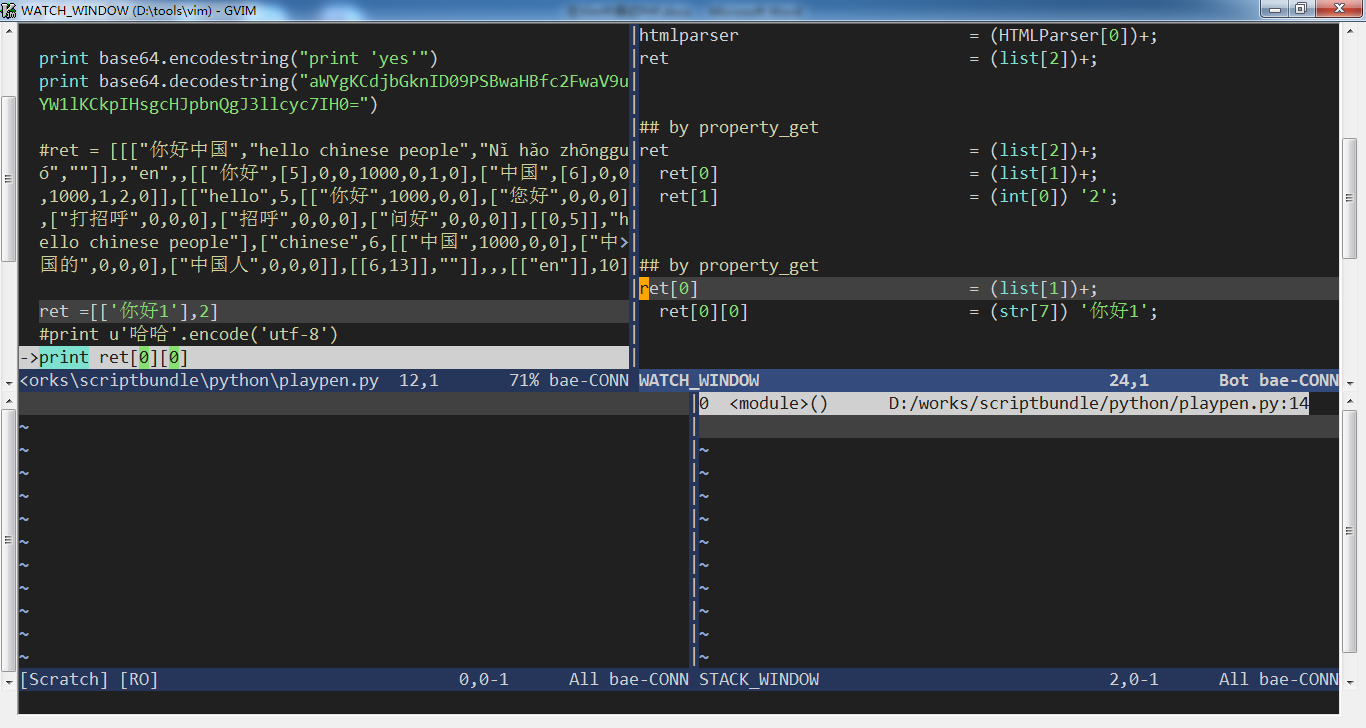The height and width of the screenshot is (728, 1366).
Task: Click the '2,0-1' position in the STACK_WINDOW status
Action: point(1134,680)
